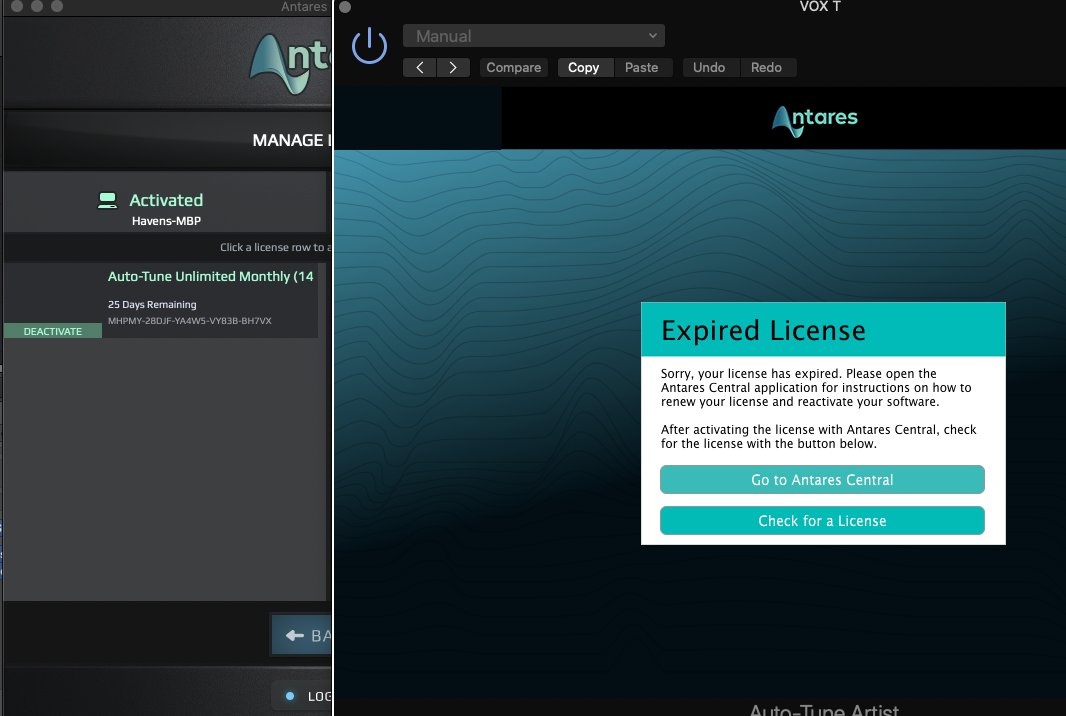1066x716 pixels.
Task: Click the 'Click a license row' hint text
Action: pyautogui.click(x=275, y=247)
